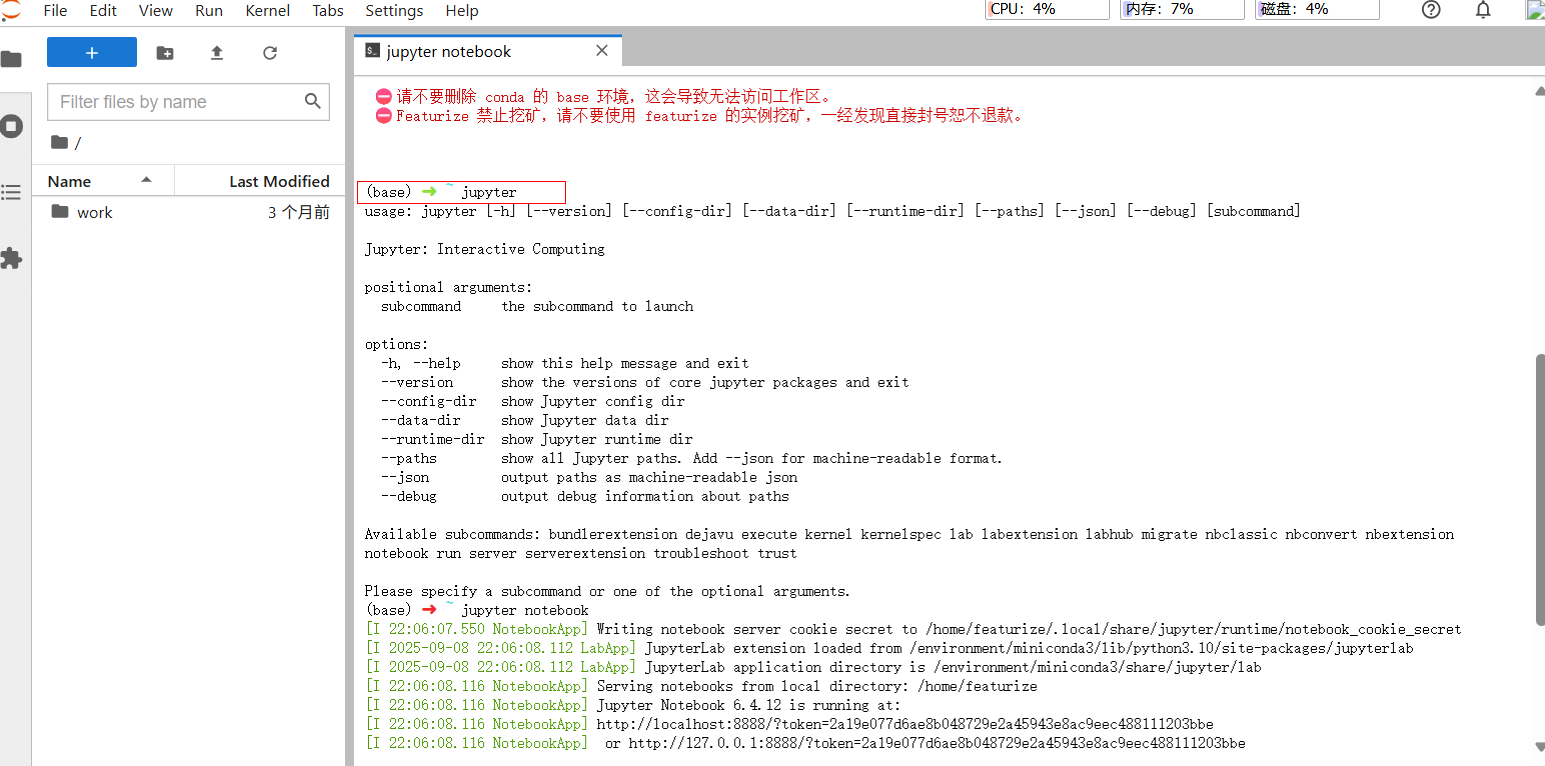Open the Extension Manager puzzle icon
The image size is (1545, 766).
tap(11, 259)
